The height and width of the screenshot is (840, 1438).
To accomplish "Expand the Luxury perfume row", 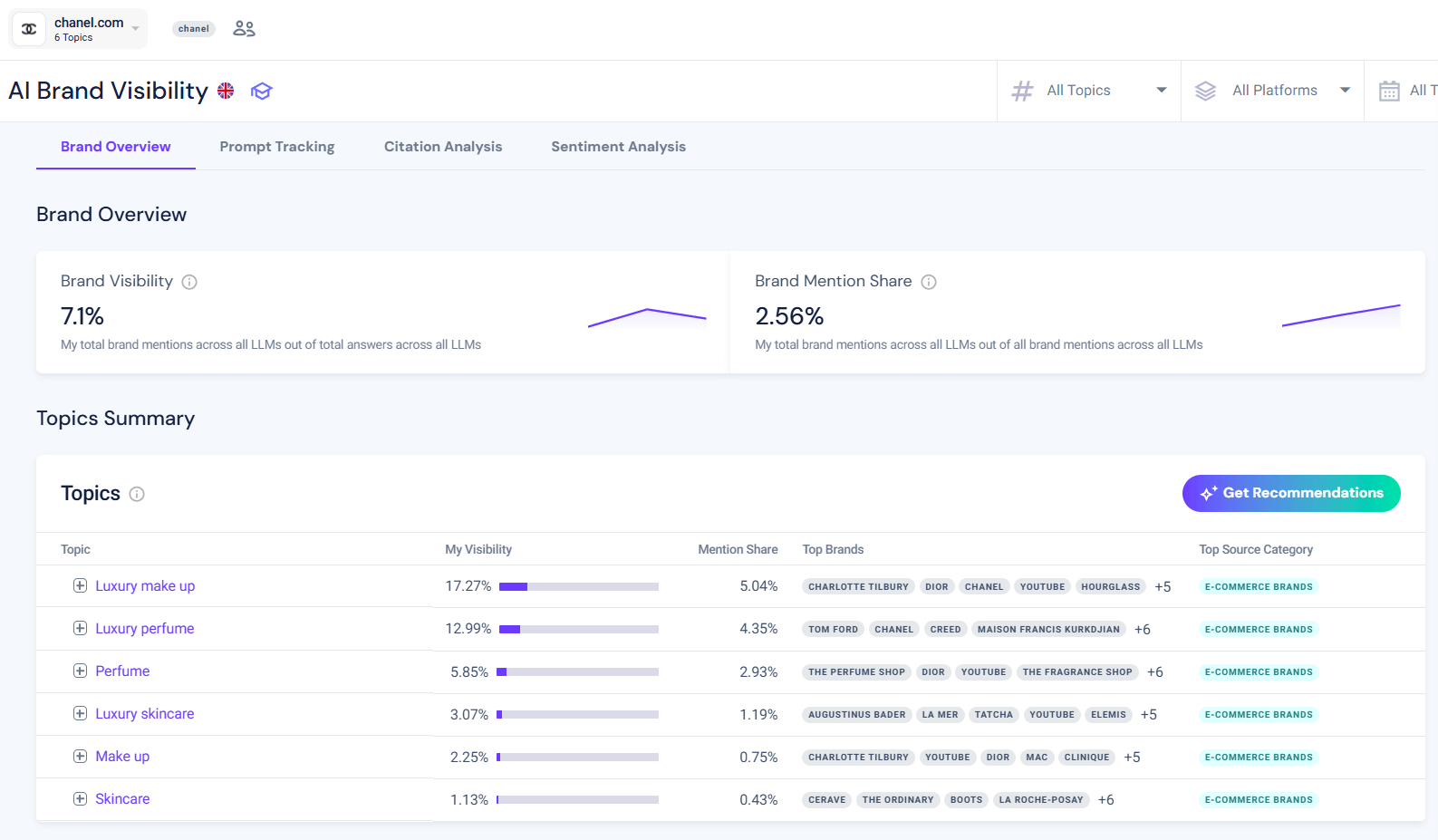I will pos(80,628).
